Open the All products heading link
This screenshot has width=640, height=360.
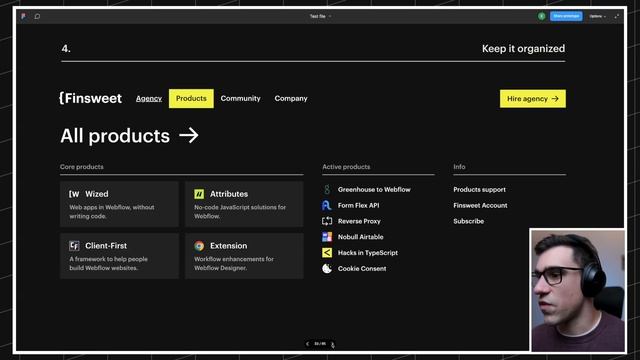[x=129, y=136]
